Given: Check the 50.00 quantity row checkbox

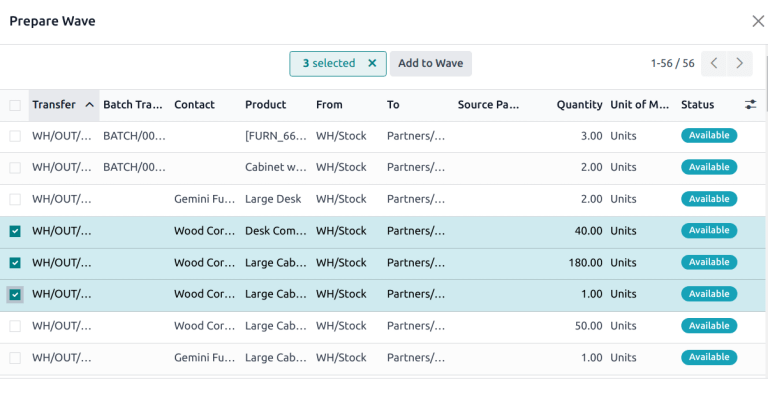Looking at the screenshot, I should [x=15, y=326].
